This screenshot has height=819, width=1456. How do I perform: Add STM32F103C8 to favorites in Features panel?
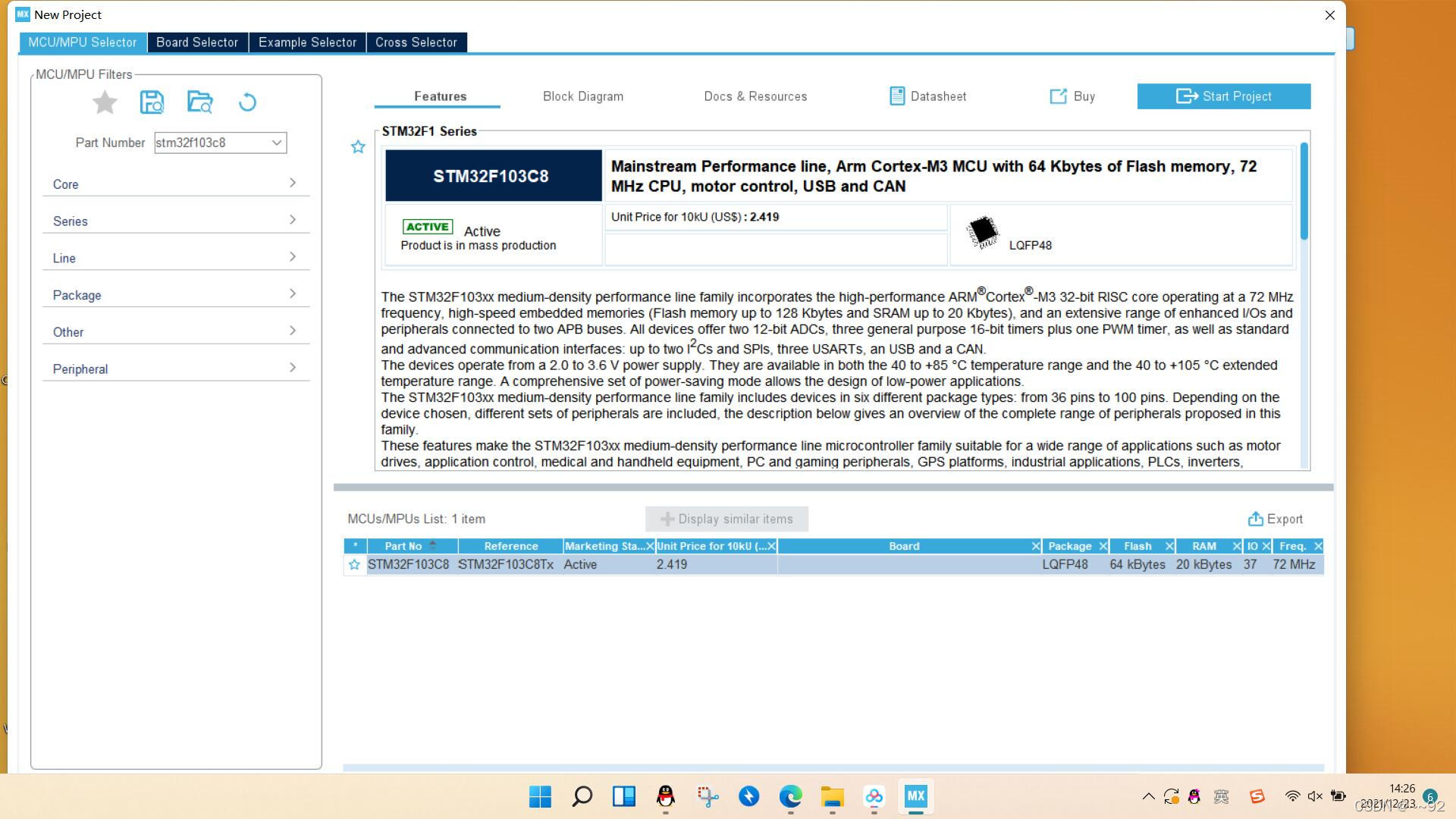pyautogui.click(x=358, y=147)
